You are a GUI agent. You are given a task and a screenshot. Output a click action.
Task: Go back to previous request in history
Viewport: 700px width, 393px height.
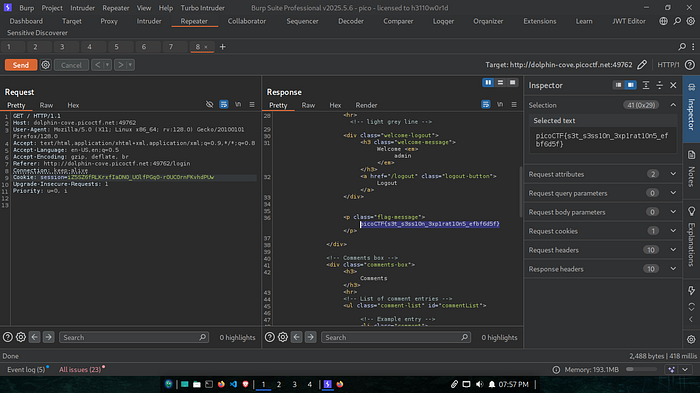click(x=97, y=65)
